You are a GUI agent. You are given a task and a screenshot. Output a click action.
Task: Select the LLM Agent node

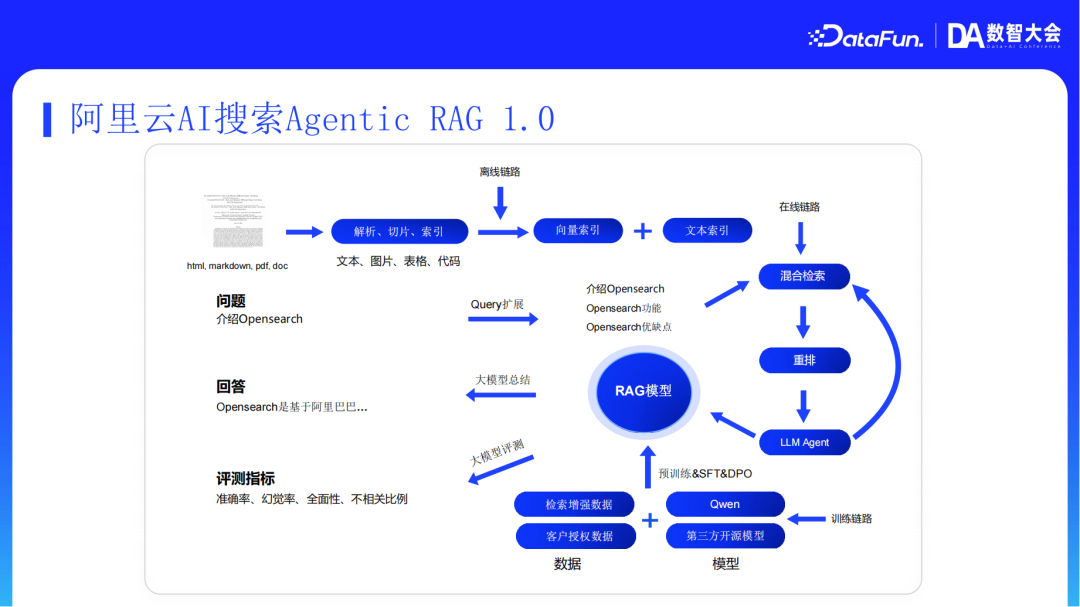tap(804, 441)
